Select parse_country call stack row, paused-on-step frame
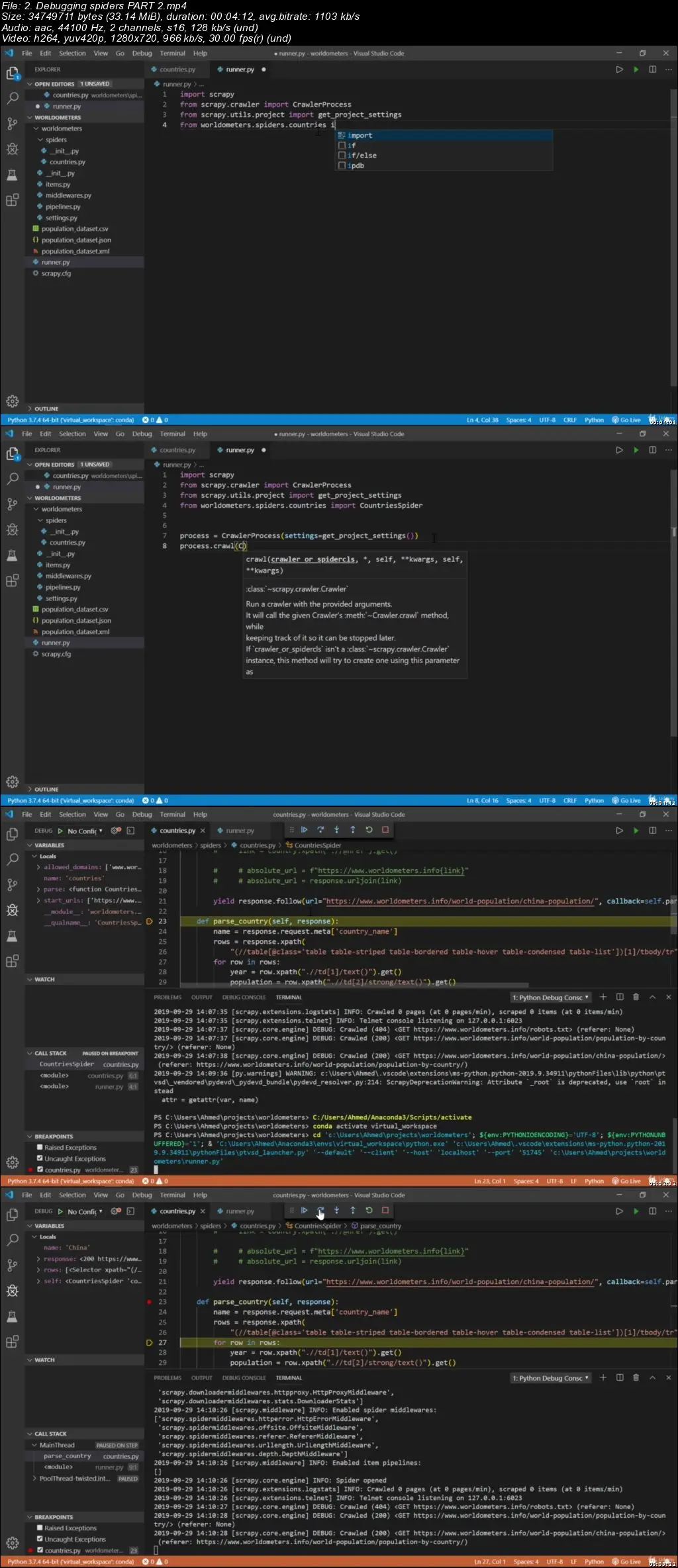 pyautogui.click(x=85, y=1456)
